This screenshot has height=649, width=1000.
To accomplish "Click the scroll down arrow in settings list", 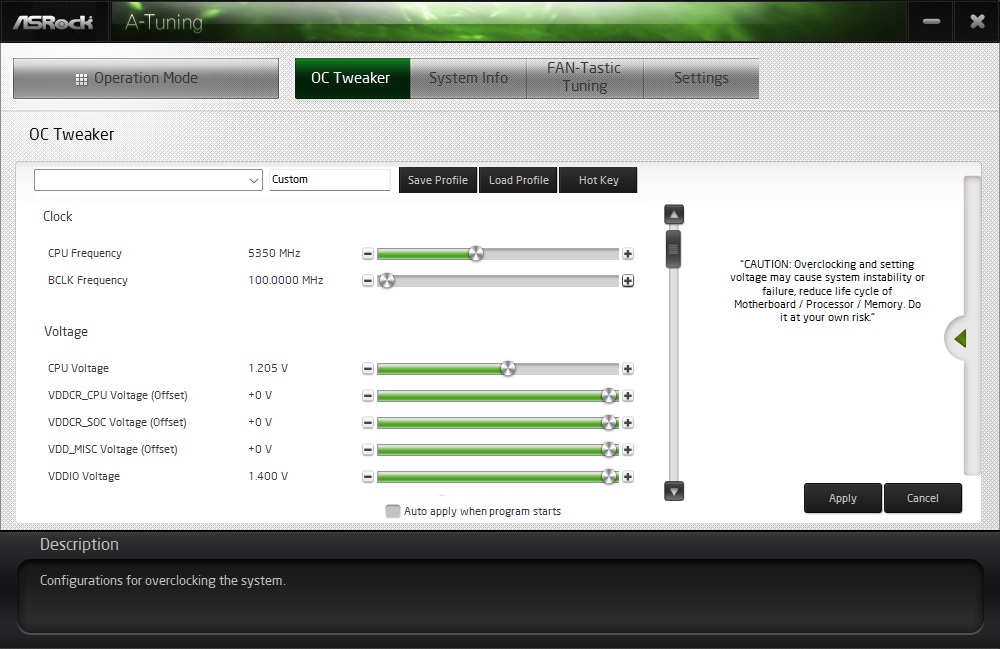I will coord(673,491).
